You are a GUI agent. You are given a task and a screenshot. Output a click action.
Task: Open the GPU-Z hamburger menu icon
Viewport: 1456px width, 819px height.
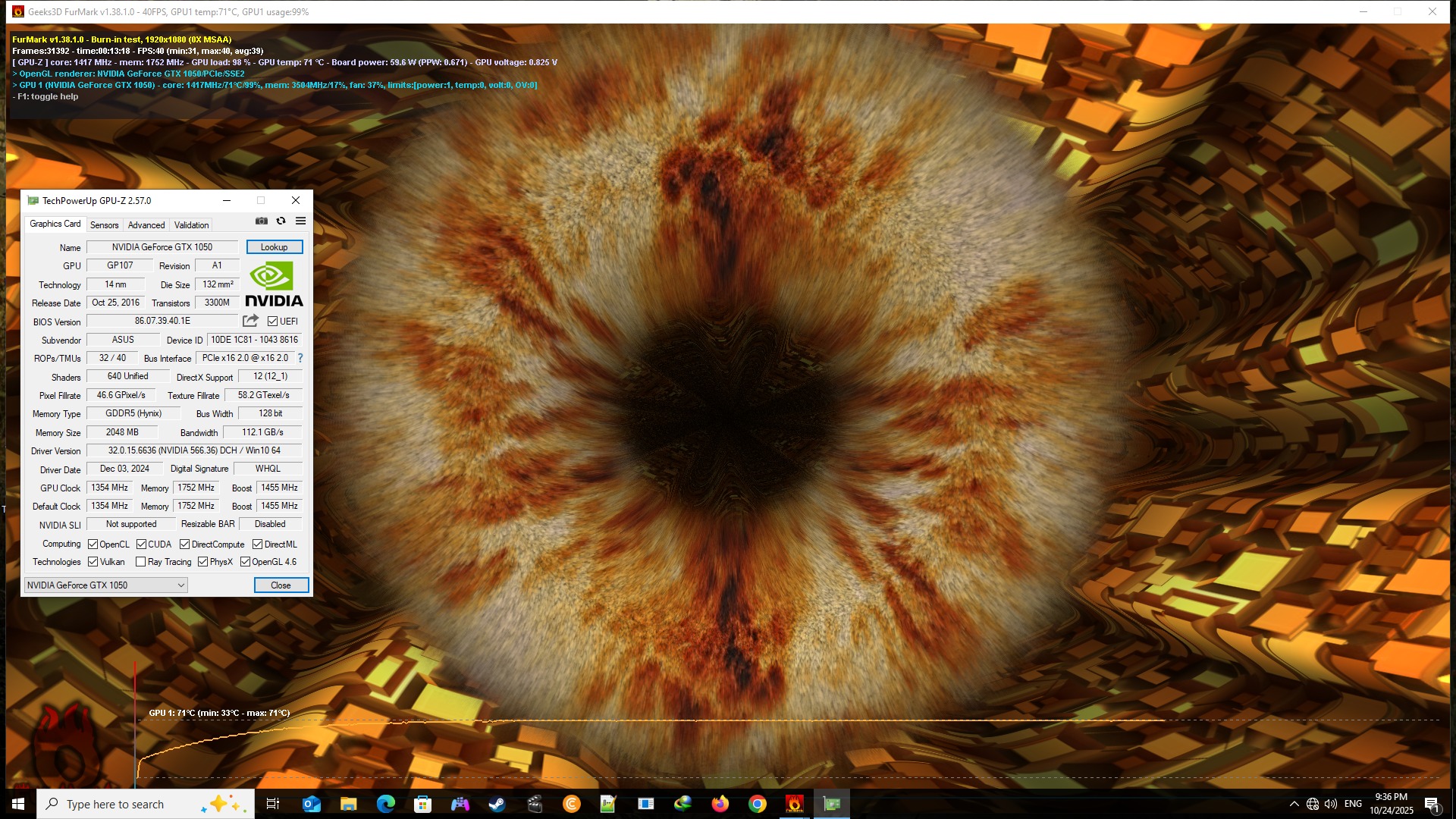[x=300, y=221]
